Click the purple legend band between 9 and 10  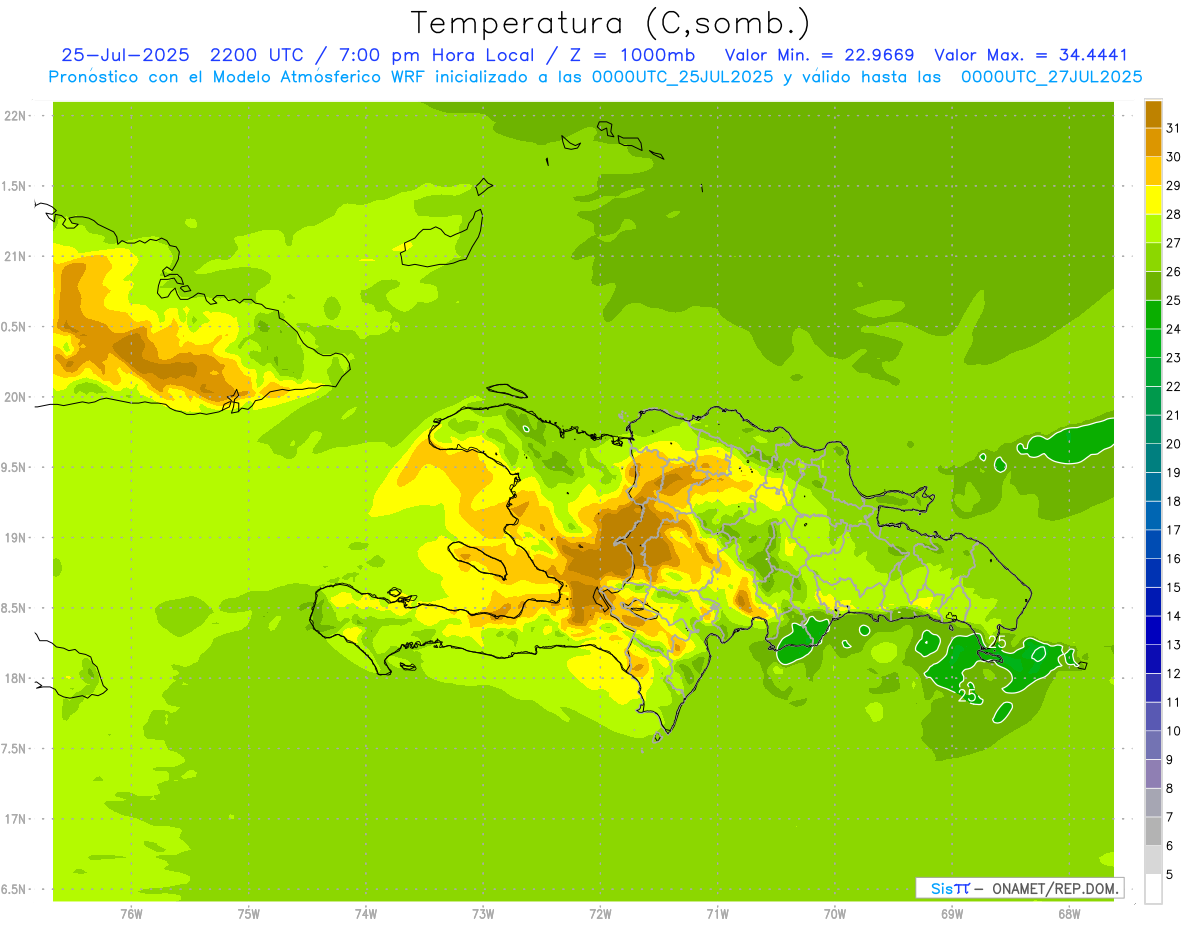tap(1153, 745)
